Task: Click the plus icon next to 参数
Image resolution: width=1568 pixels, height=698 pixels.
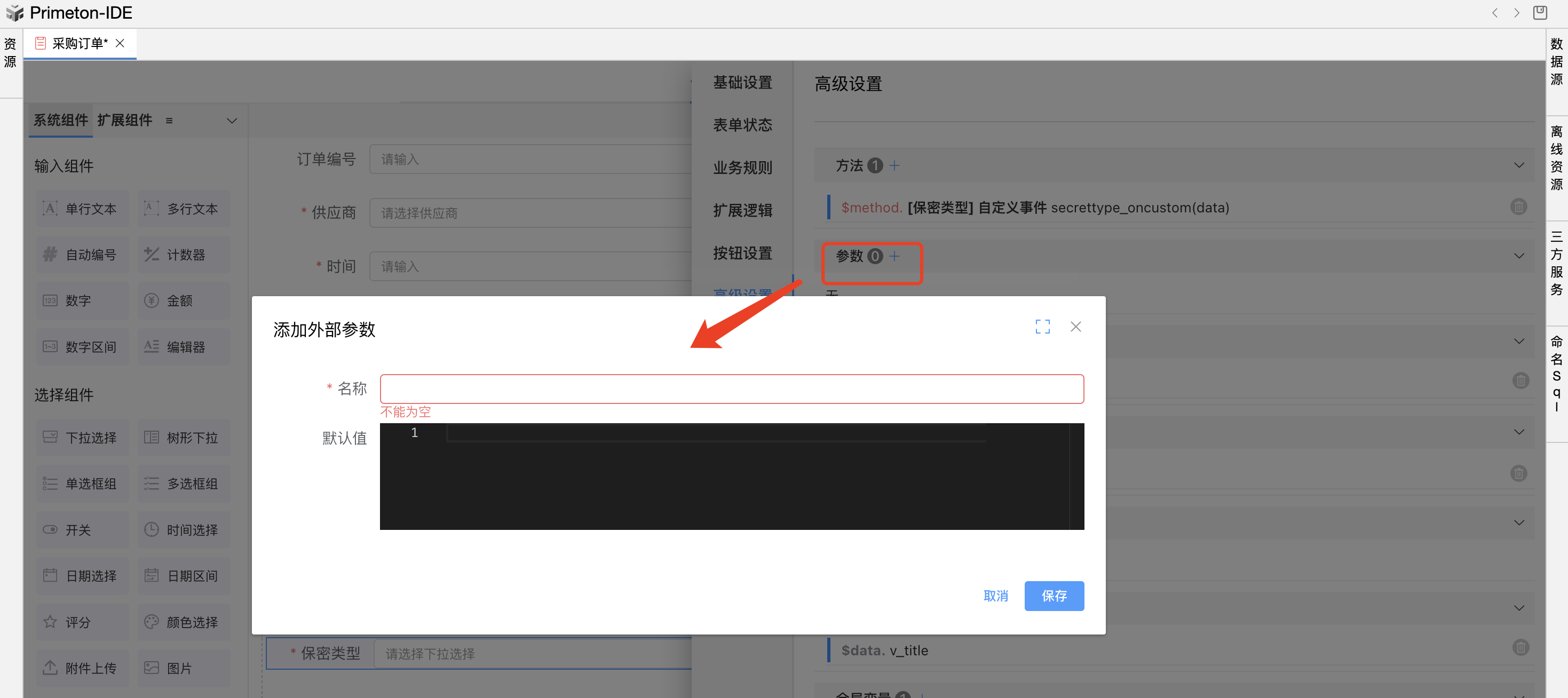Action: click(894, 256)
